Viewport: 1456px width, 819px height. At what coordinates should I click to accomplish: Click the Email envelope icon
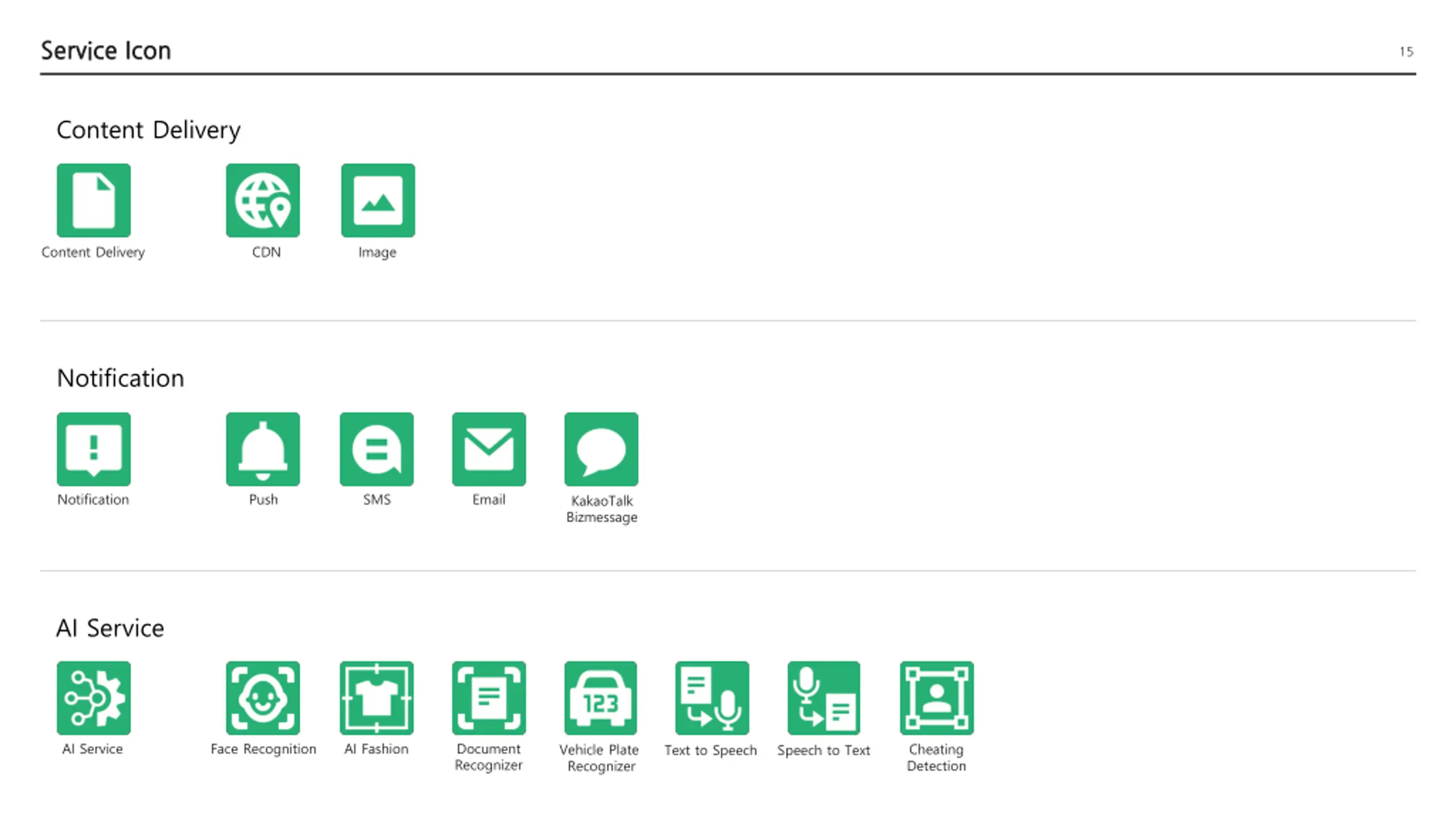coord(489,449)
